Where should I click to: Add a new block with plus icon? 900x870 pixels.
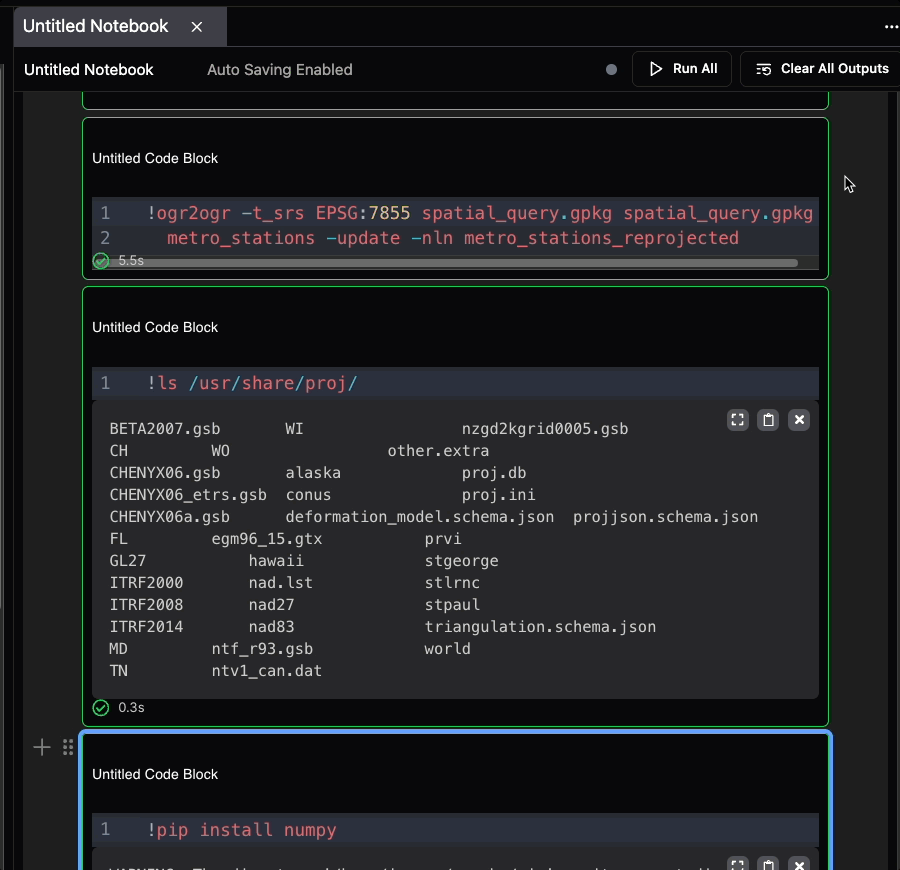tap(41, 747)
